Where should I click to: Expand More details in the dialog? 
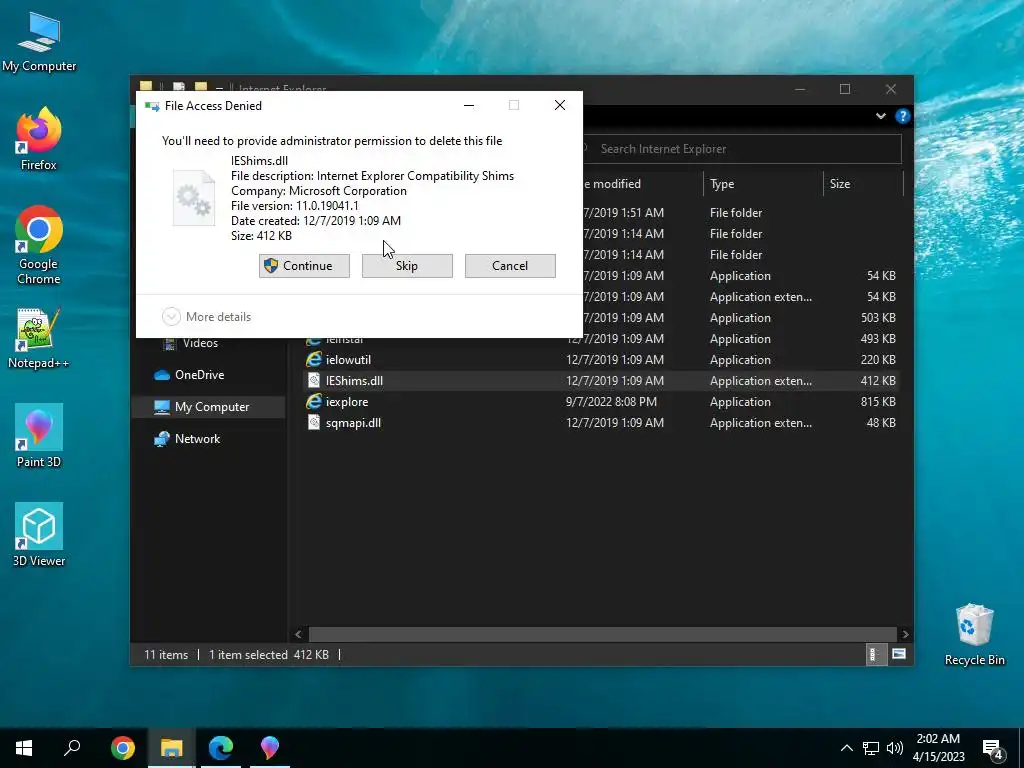point(206,317)
